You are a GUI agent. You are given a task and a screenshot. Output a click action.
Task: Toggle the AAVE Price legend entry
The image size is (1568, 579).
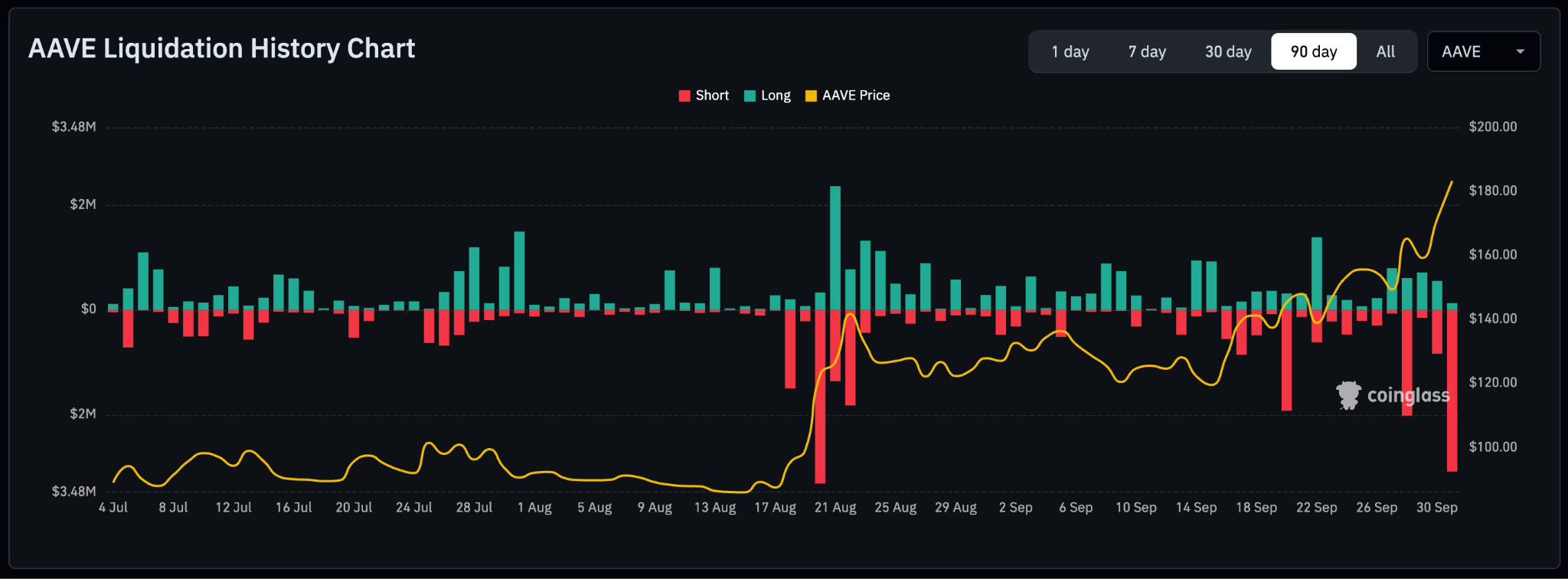[x=848, y=96]
